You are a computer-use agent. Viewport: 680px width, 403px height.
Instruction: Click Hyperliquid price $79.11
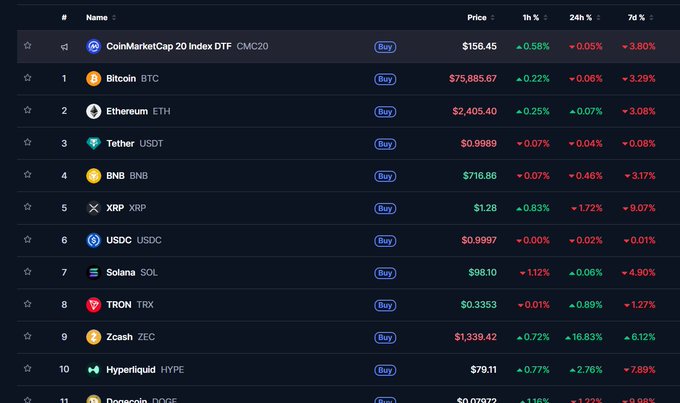click(x=484, y=370)
